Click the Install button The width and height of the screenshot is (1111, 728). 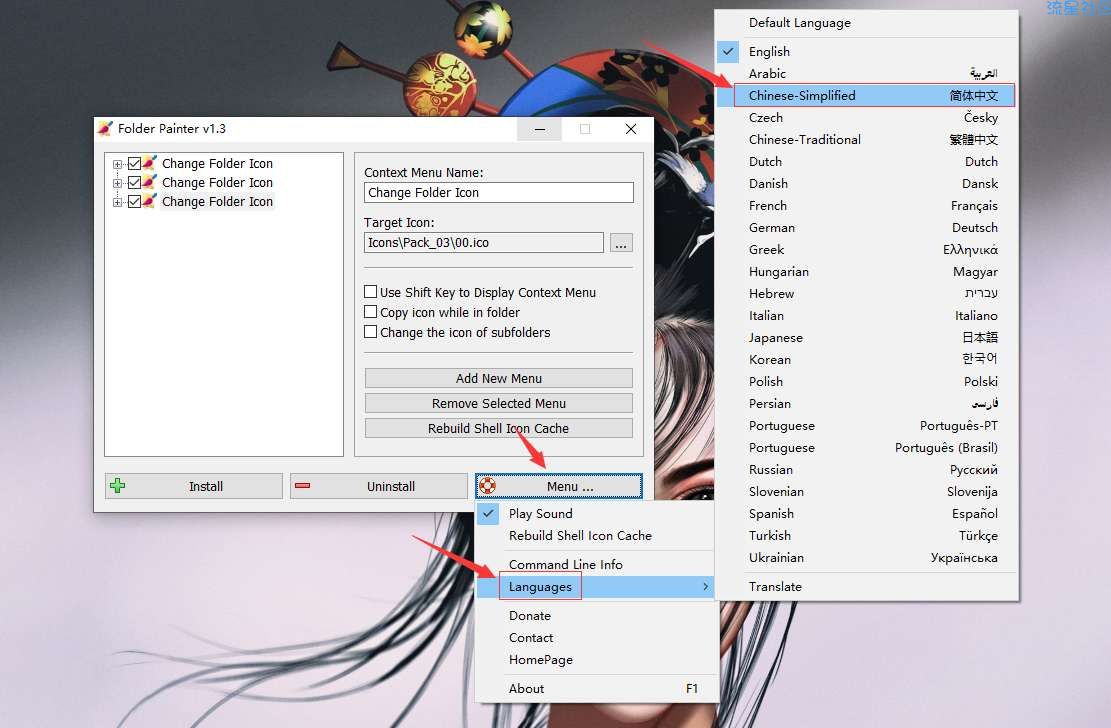[193, 486]
